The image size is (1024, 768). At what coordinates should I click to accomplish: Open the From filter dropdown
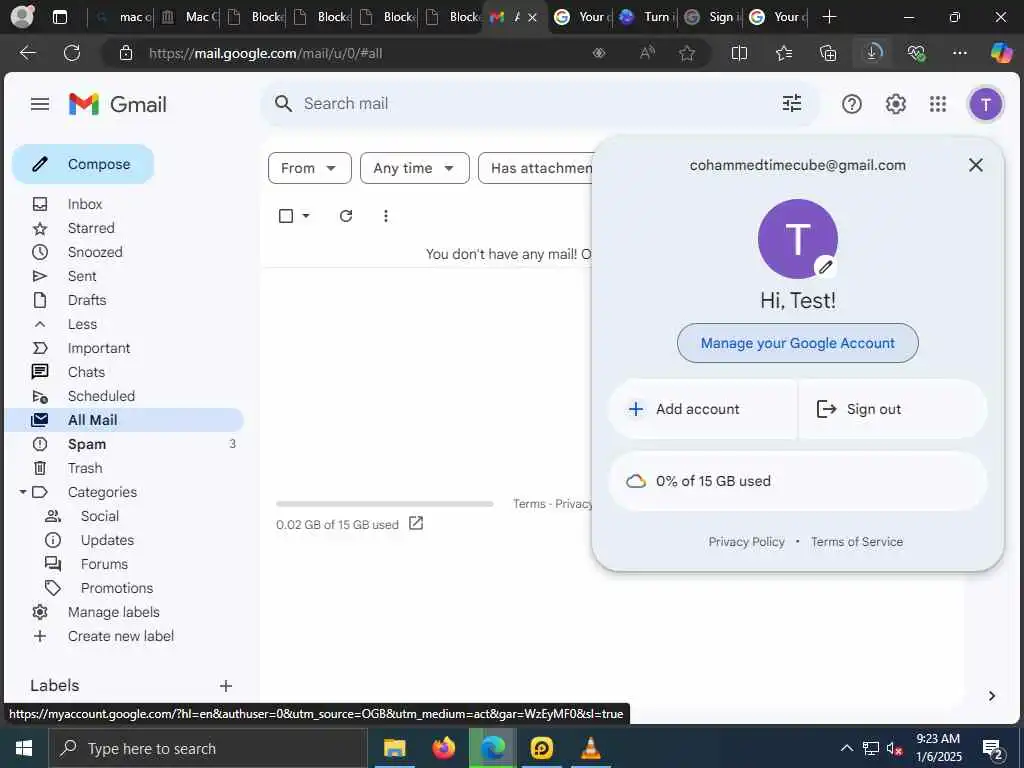point(310,168)
